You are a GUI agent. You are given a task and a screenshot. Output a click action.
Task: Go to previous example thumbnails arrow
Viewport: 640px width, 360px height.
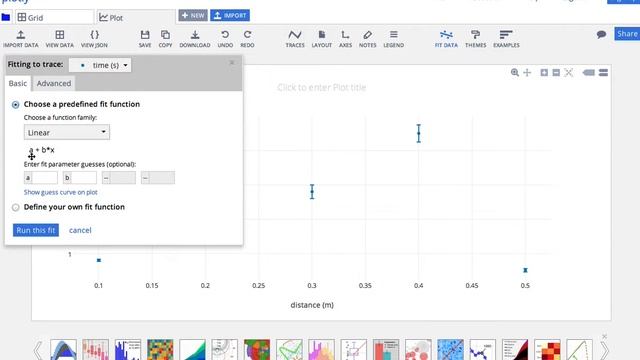pos(38,350)
